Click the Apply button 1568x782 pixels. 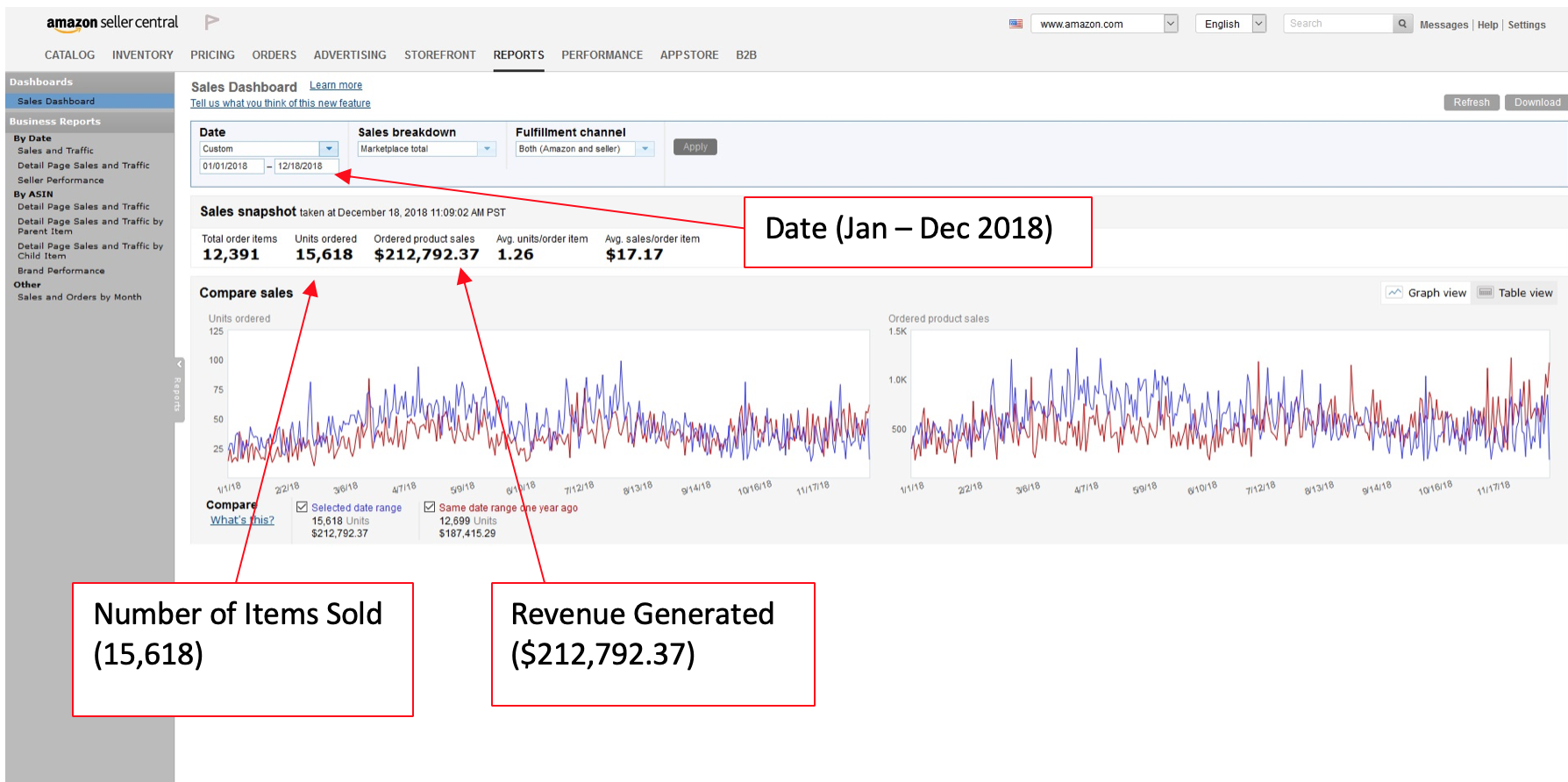click(695, 147)
